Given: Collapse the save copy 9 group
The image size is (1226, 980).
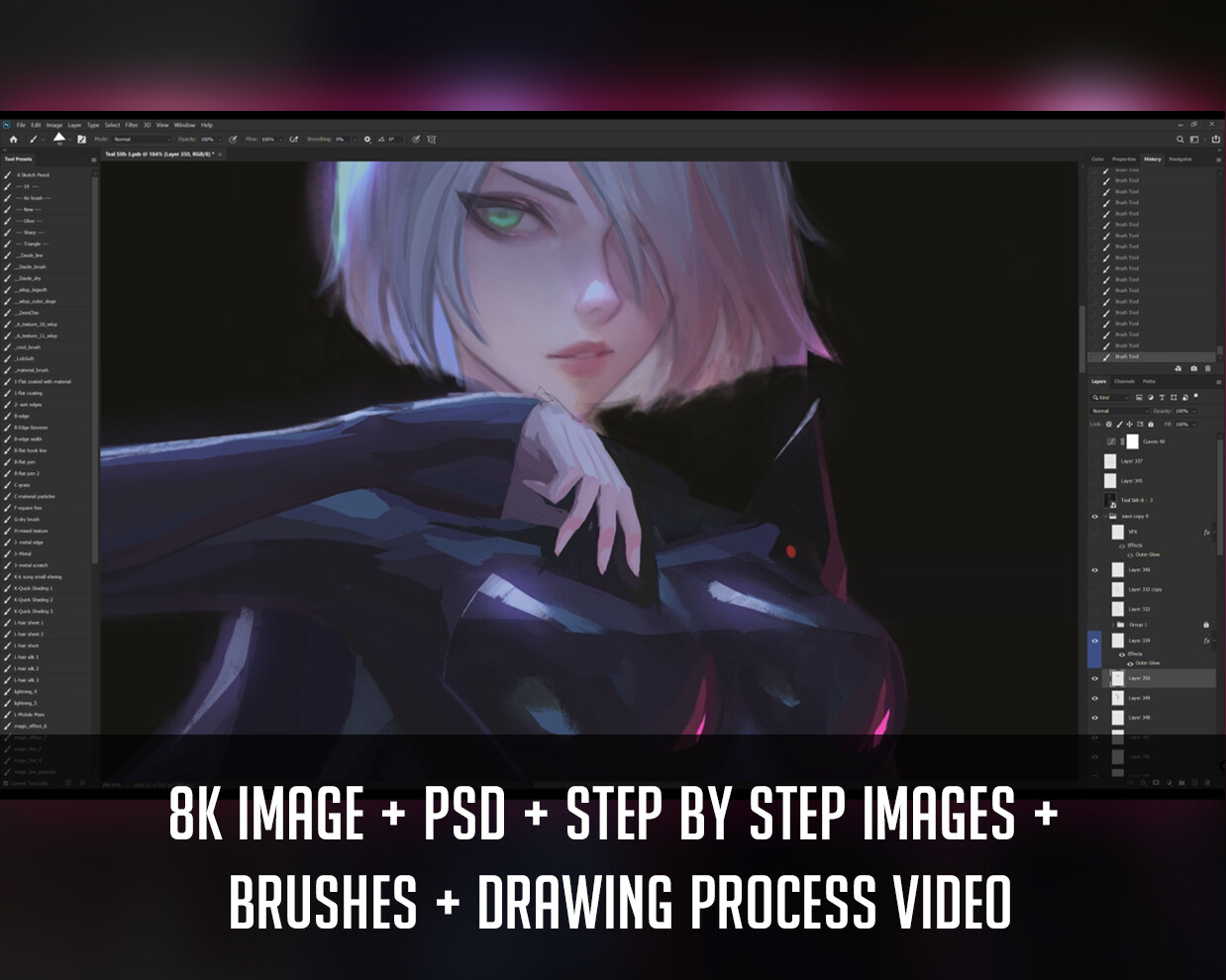Looking at the screenshot, I should click(x=1105, y=517).
